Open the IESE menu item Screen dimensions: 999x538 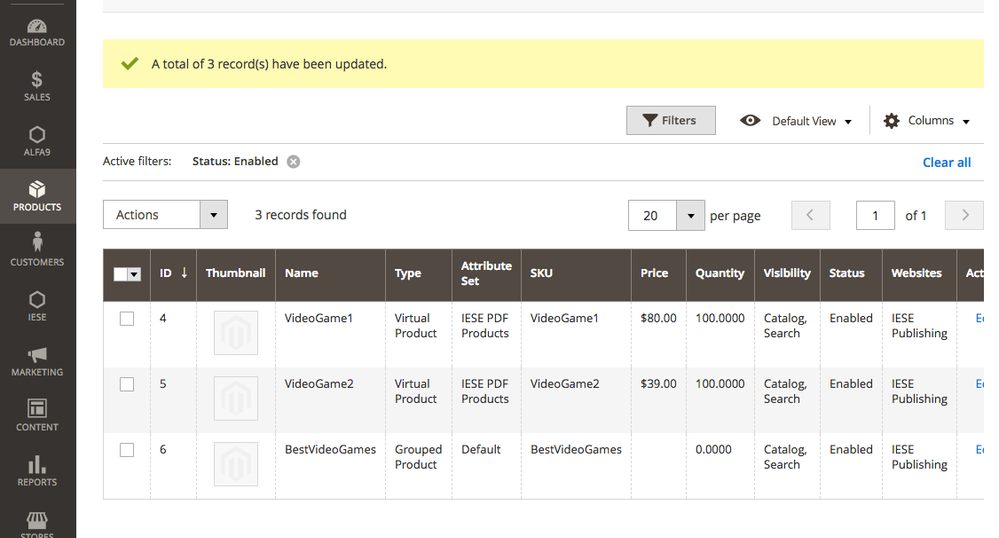pyautogui.click(x=37, y=305)
